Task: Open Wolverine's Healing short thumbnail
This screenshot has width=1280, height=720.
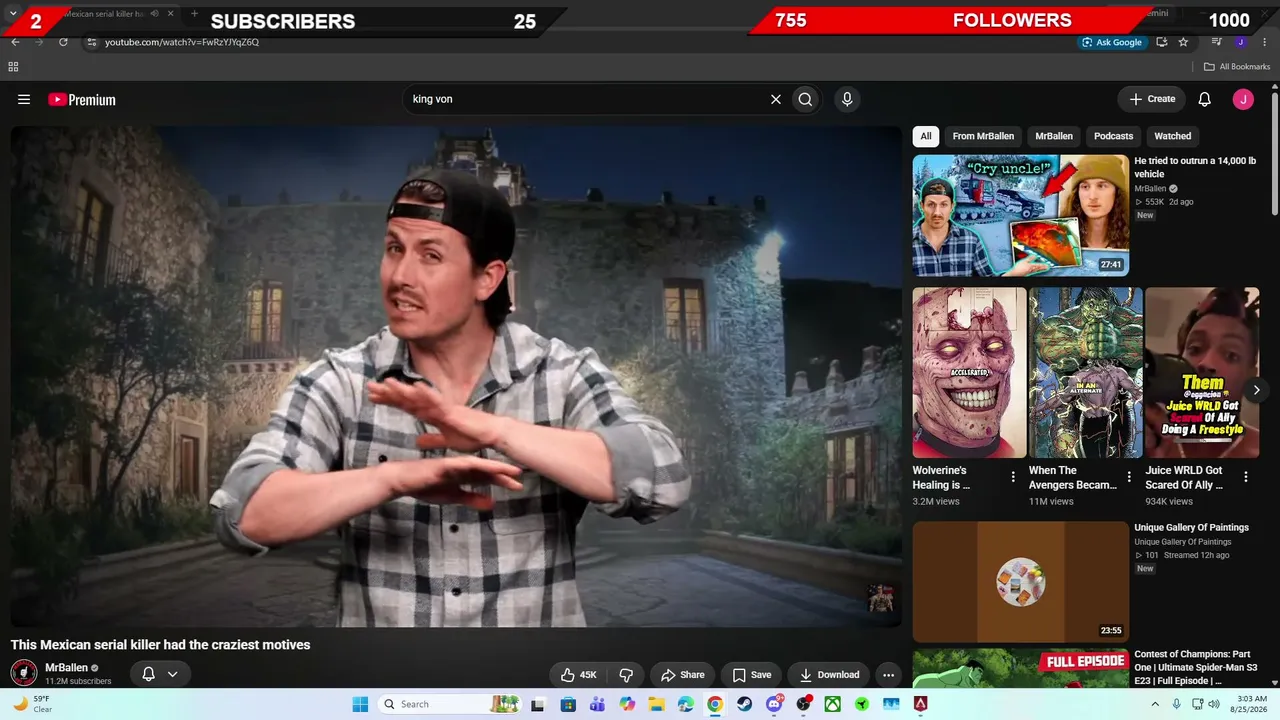Action: pos(970,373)
